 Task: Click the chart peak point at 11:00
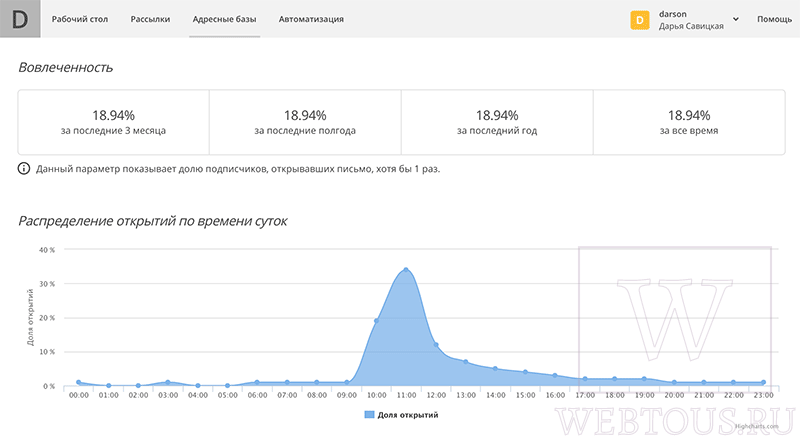pos(406,269)
